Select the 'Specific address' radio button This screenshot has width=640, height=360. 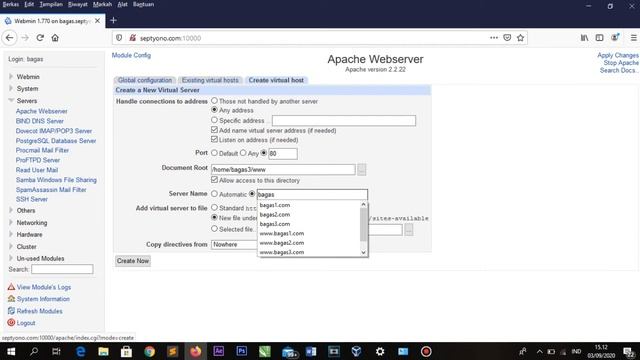[x=214, y=120]
